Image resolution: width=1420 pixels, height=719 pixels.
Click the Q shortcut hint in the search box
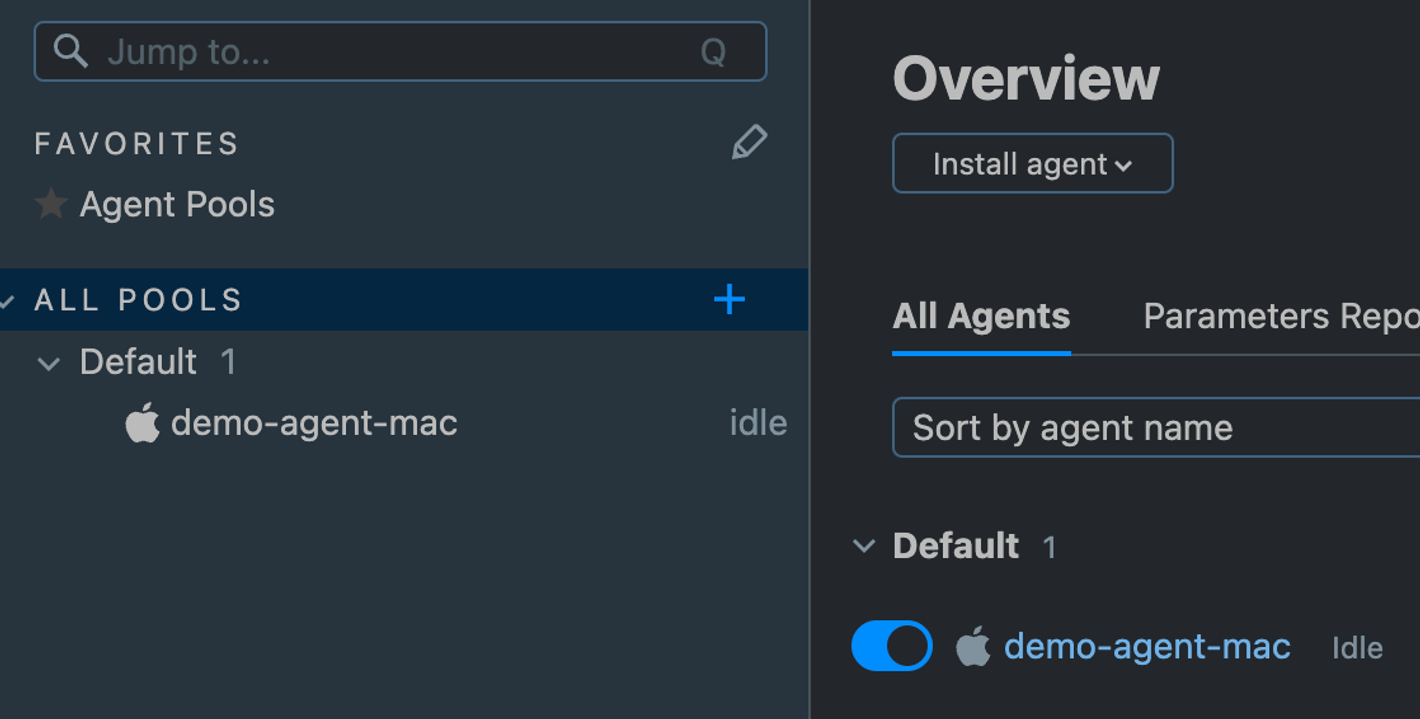(x=713, y=52)
